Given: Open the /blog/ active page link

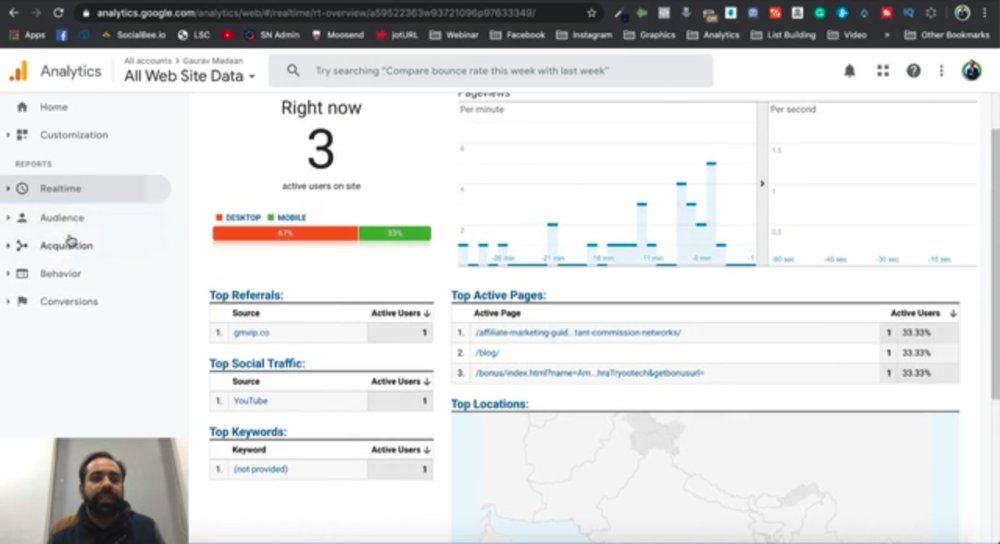Looking at the screenshot, I should pos(487,353).
